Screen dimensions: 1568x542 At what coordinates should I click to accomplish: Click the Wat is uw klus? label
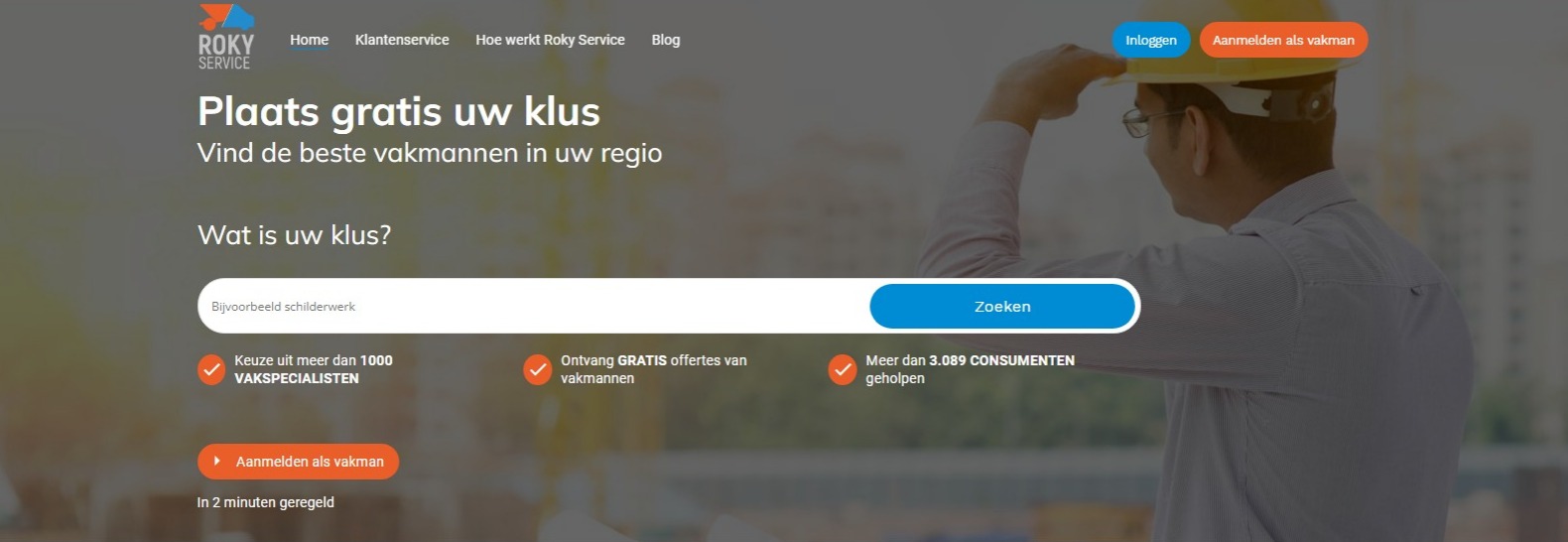tap(295, 235)
